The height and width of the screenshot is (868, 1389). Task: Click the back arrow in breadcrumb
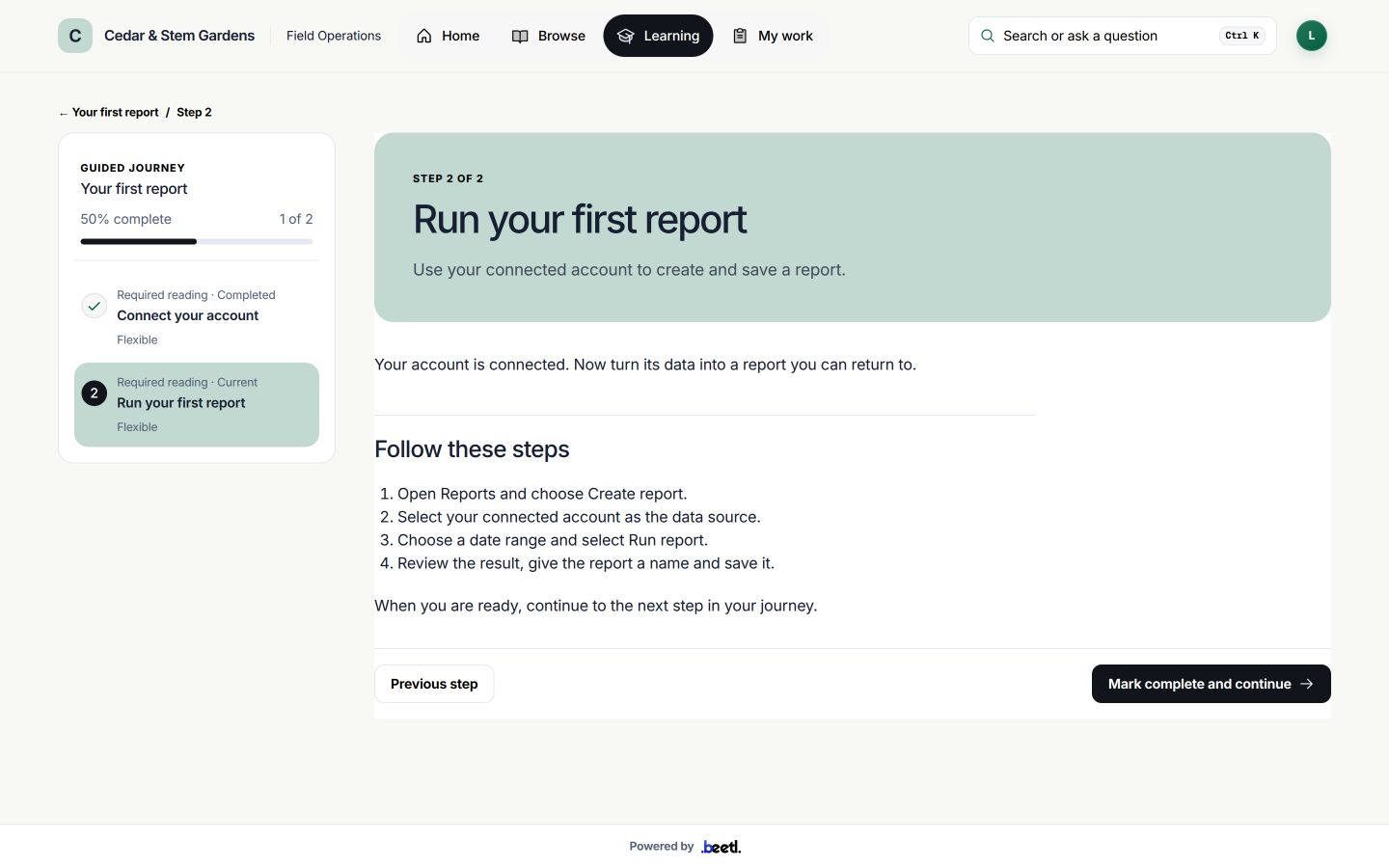tap(64, 113)
